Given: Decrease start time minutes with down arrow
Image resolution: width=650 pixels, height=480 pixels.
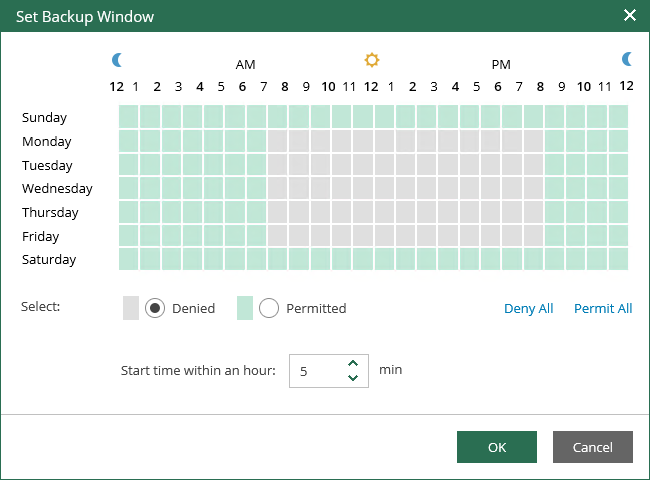Looking at the screenshot, I should (353, 378).
